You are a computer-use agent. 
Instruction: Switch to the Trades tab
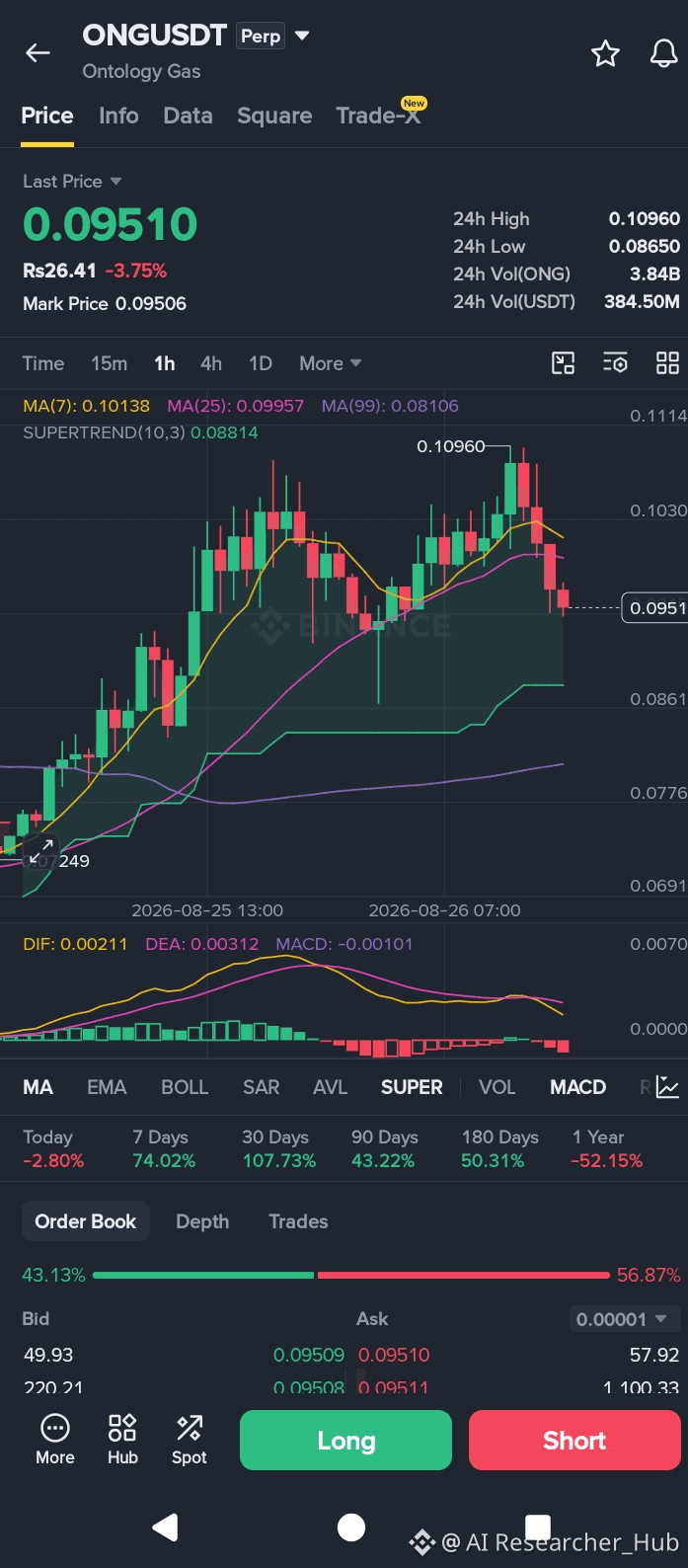pyautogui.click(x=298, y=1221)
